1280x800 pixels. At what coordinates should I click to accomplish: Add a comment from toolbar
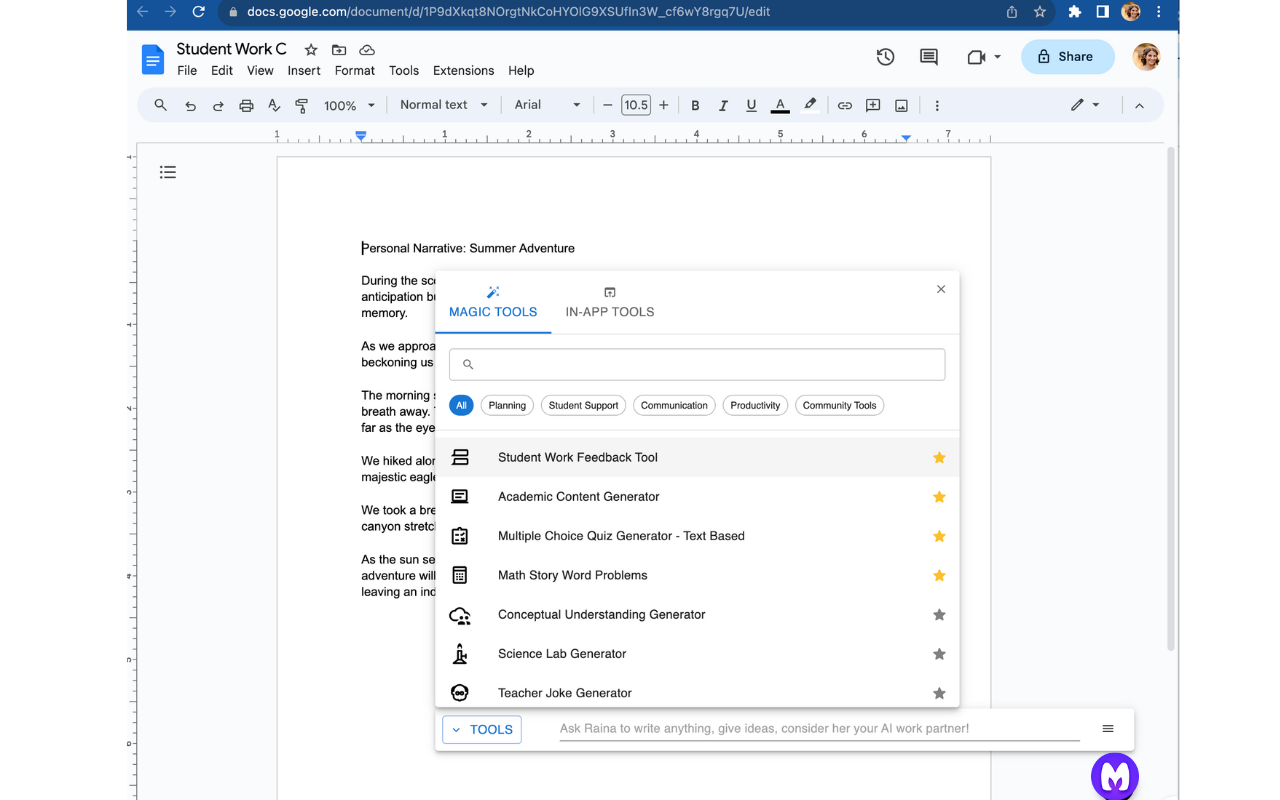[873, 105]
